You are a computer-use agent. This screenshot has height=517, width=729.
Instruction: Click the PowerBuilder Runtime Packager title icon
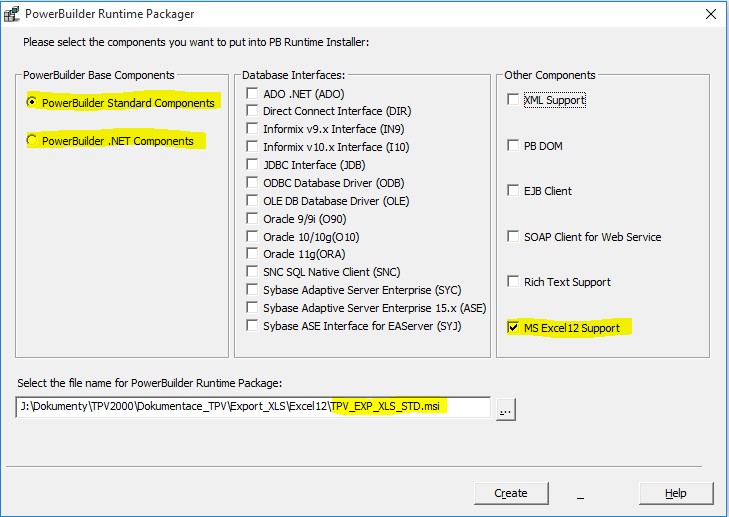coord(13,14)
